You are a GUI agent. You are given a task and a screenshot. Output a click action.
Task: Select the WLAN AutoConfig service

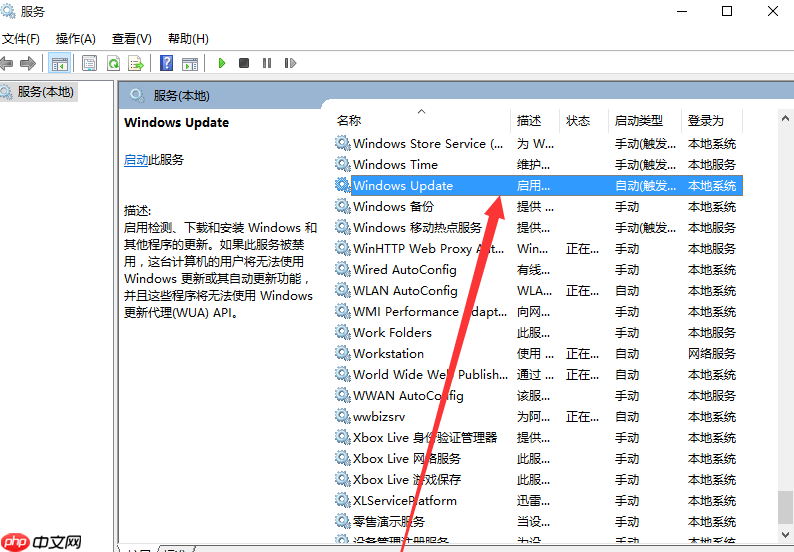pos(538,291)
